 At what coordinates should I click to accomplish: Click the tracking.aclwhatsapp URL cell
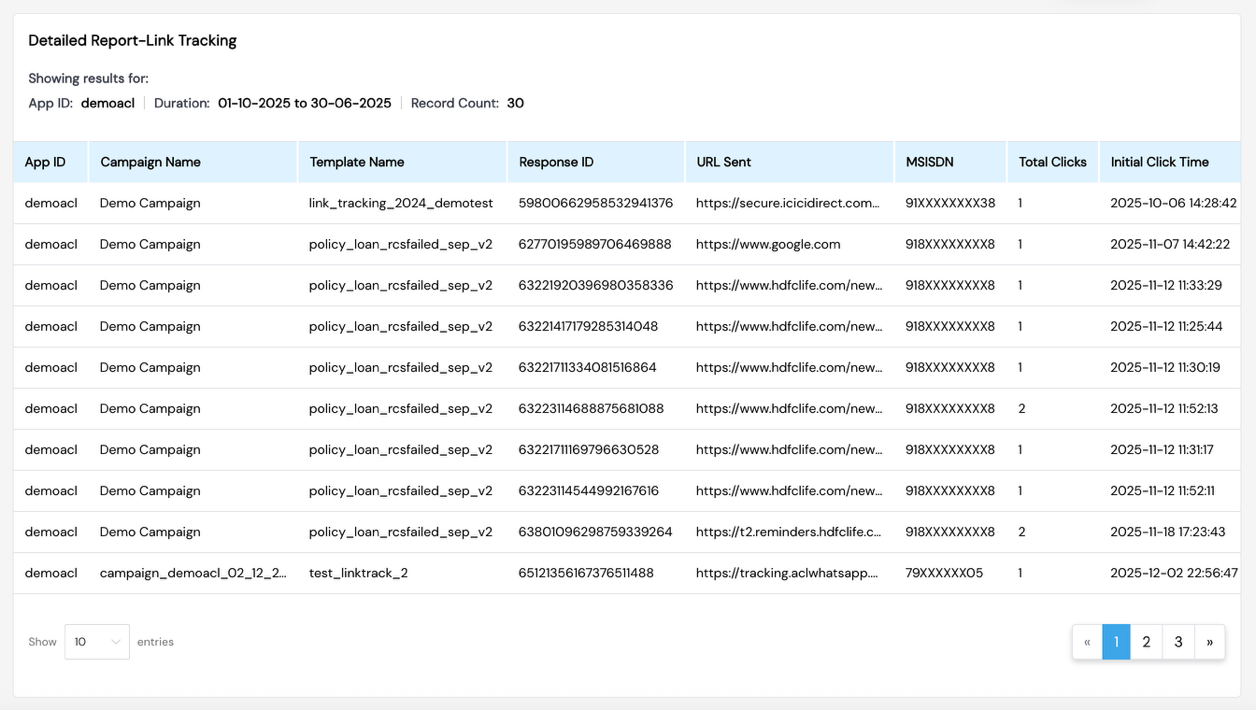[x=787, y=572]
